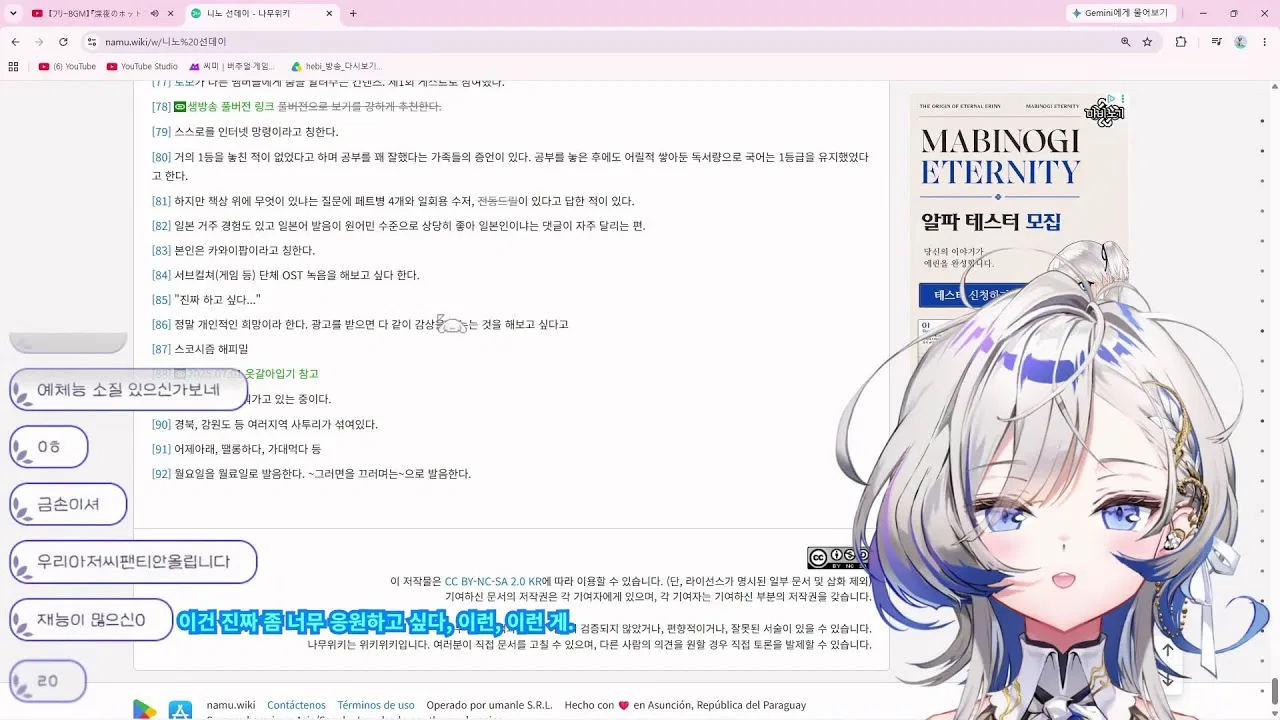Jump to footnote [91] reference
Screen dimensions: 1280x720
(161, 449)
